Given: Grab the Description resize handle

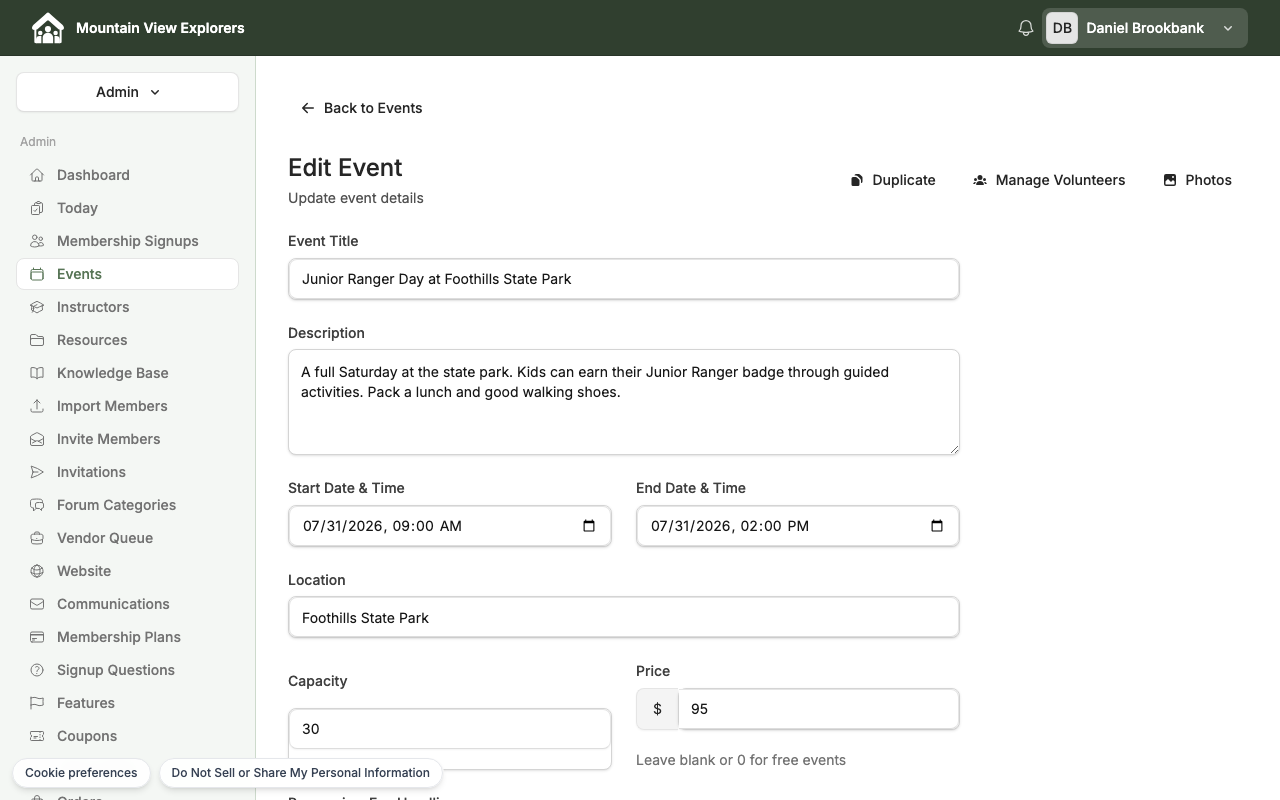Looking at the screenshot, I should click(x=953, y=448).
